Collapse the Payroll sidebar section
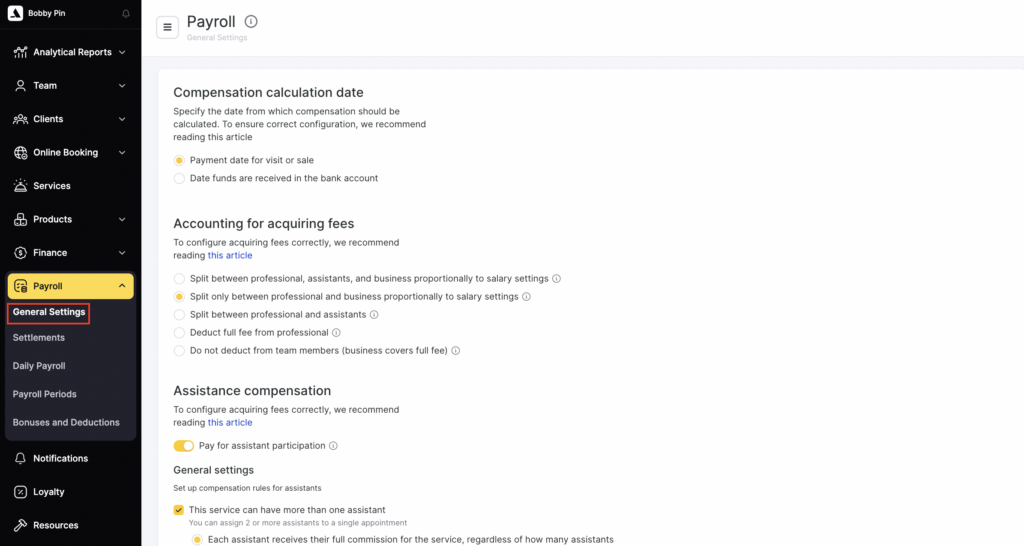Screen dimensions: 1024x546 (122, 286)
